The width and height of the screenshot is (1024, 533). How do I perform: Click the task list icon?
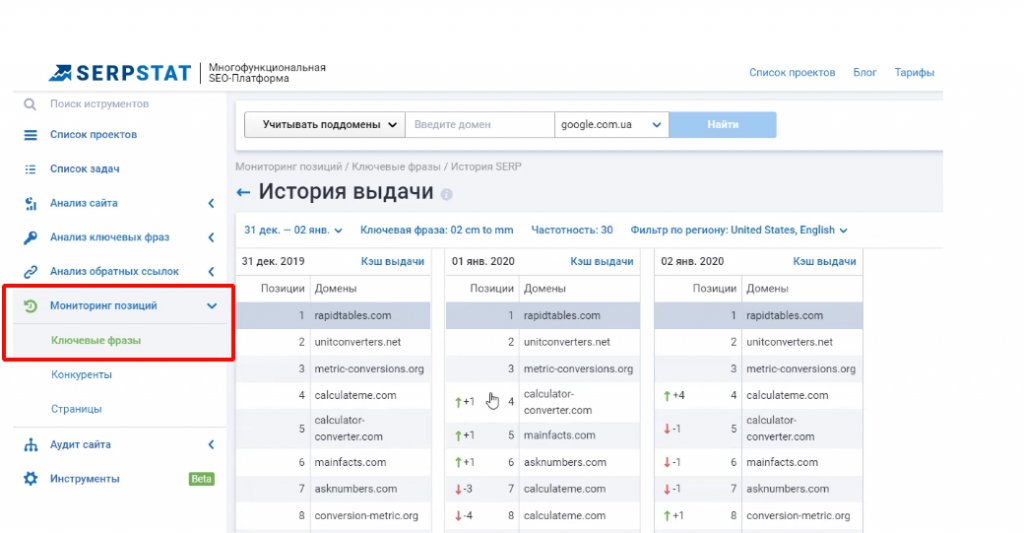[x=31, y=169]
